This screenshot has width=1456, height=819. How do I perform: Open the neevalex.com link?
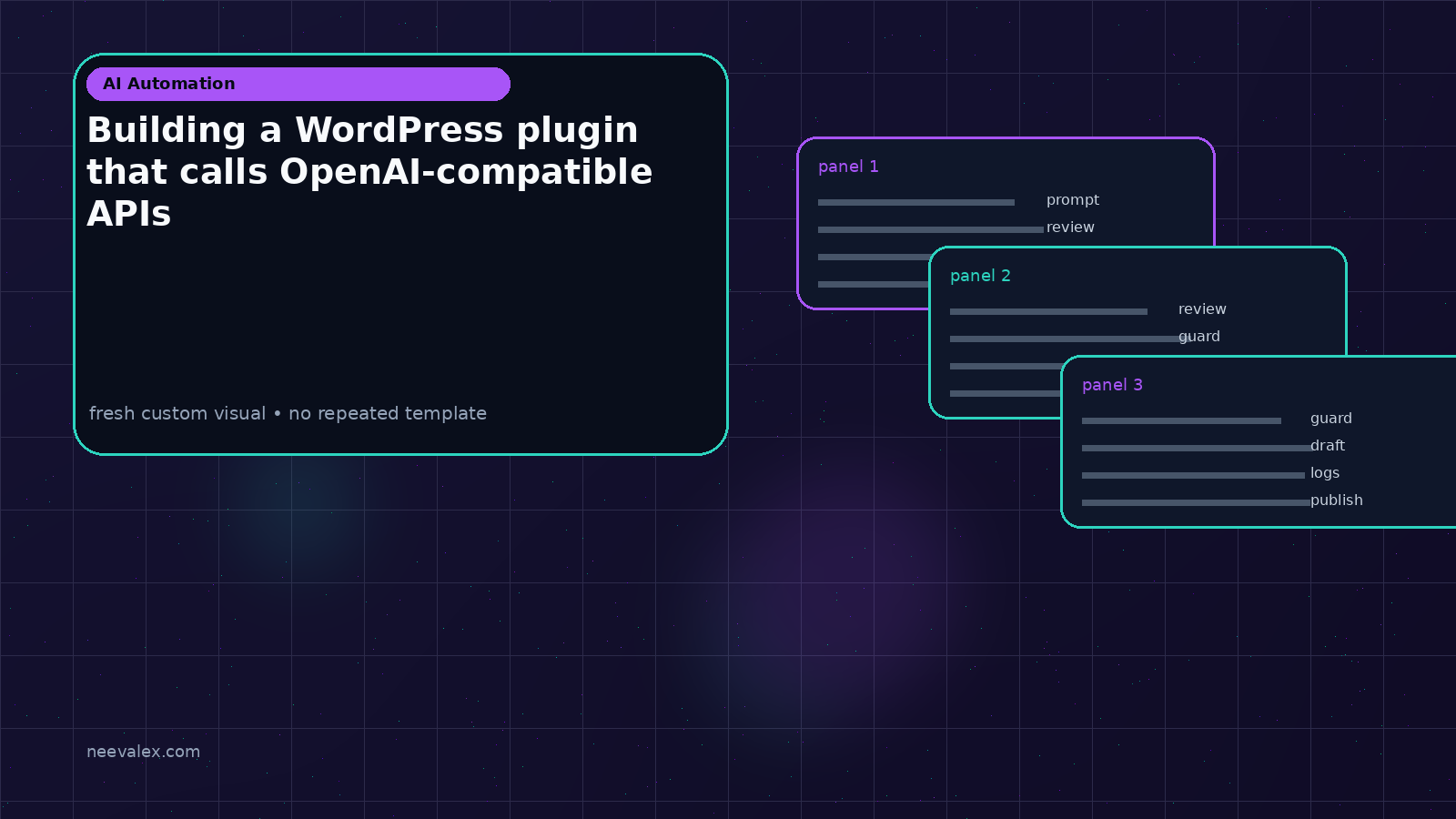point(143,752)
